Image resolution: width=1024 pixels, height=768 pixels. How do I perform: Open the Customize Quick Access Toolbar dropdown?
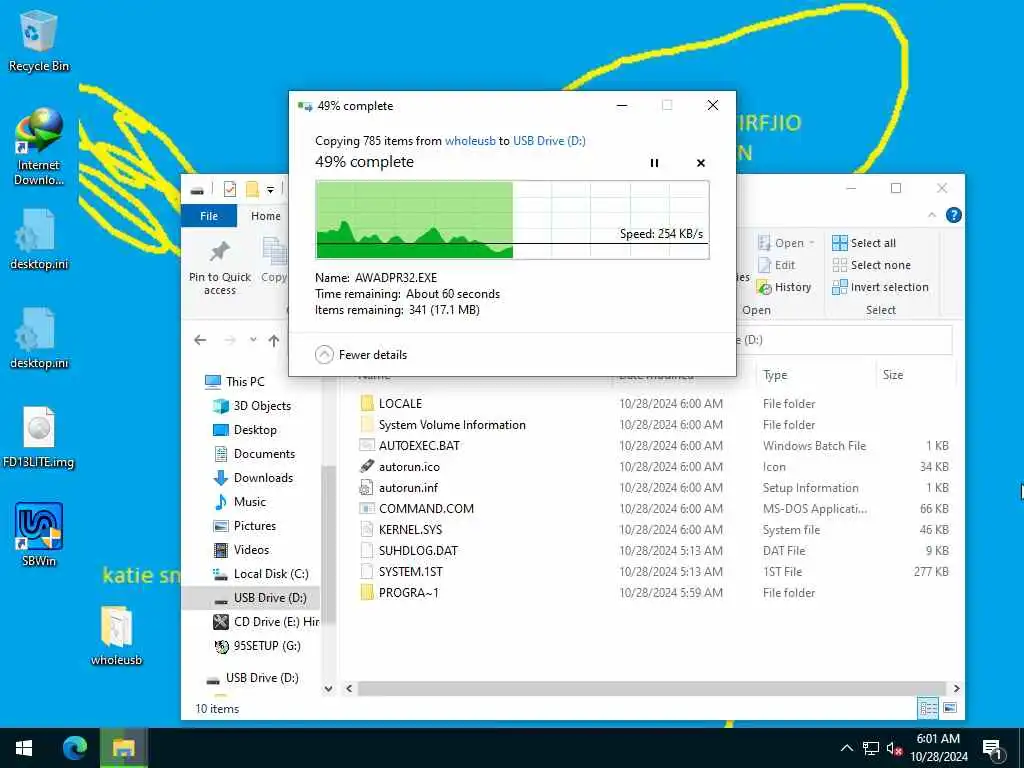pos(270,190)
